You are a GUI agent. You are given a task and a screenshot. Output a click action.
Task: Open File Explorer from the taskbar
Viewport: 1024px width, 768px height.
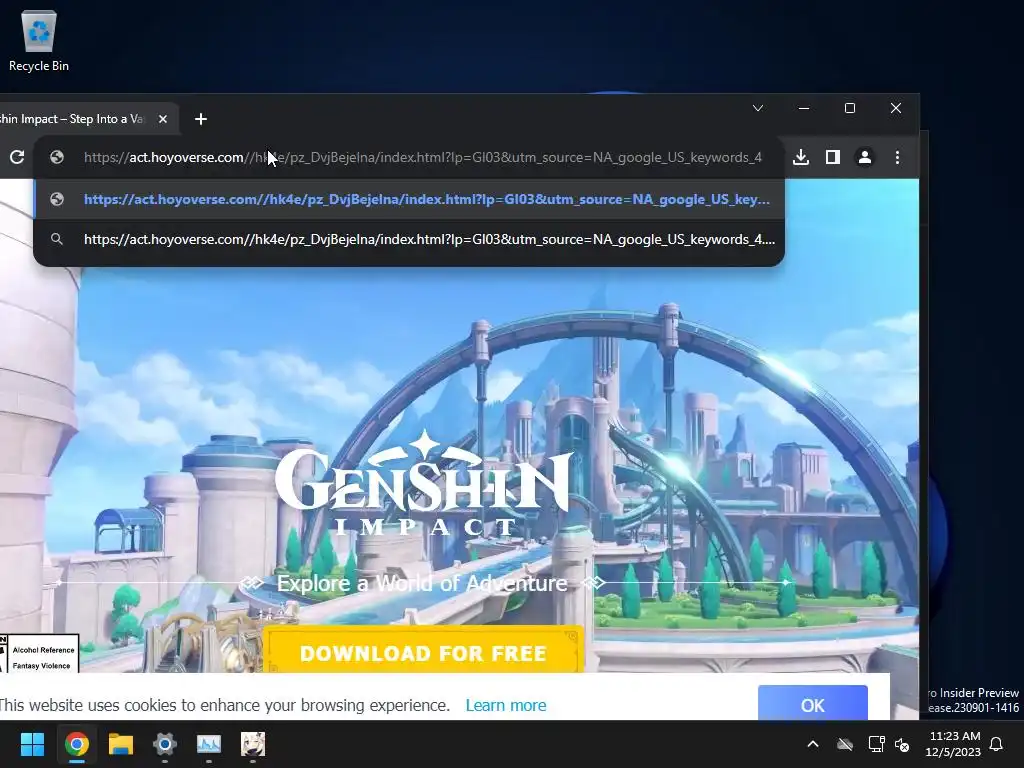click(x=121, y=744)
